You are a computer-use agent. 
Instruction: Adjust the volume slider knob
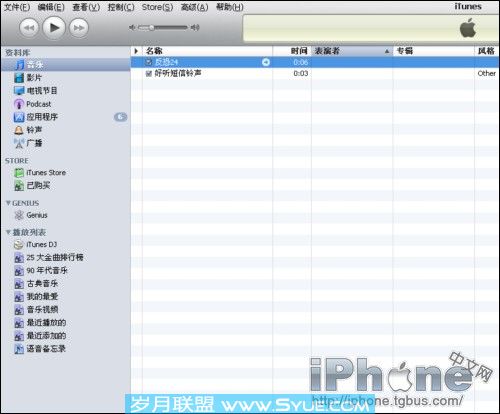(152, 28)
